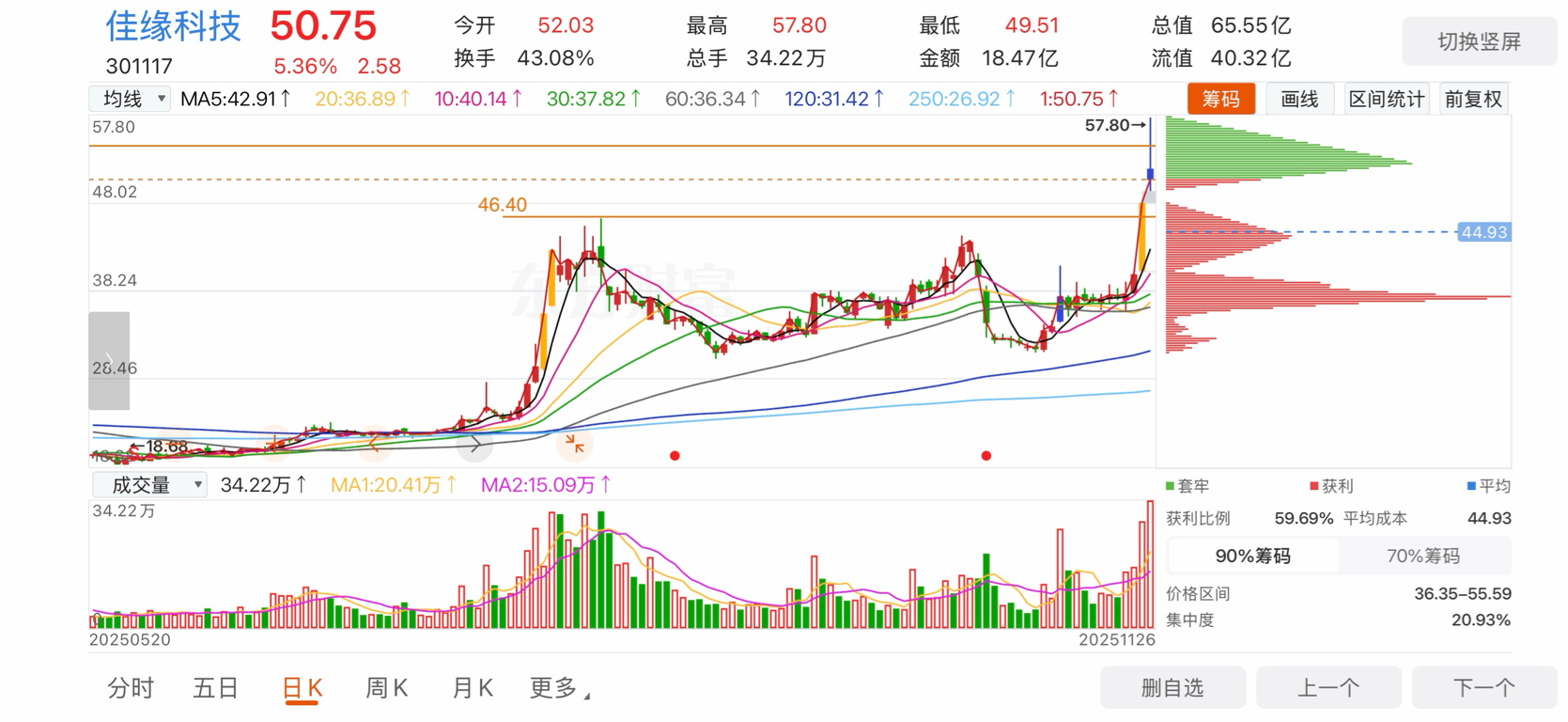Screen dimensions: 1568x722
Task: Tap the 5.36% change percentage
Action: pyautogui.click(x=305, y=66)
